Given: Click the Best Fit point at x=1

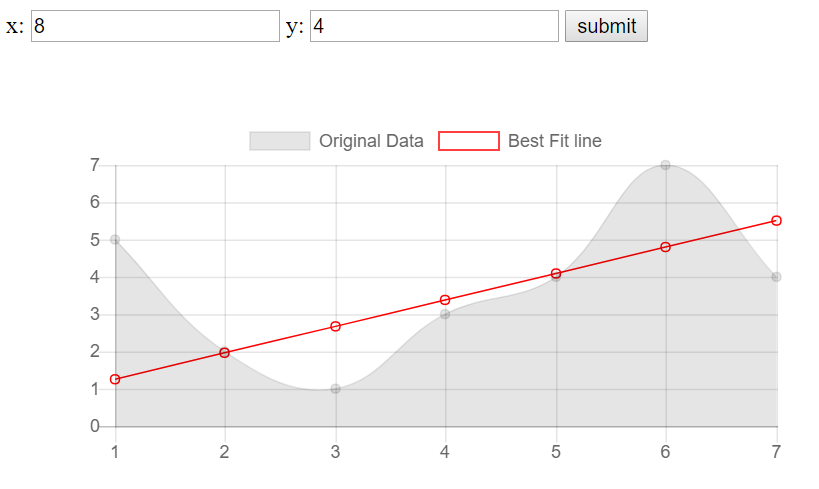Looking at the screenshot, I should (115, 379).
